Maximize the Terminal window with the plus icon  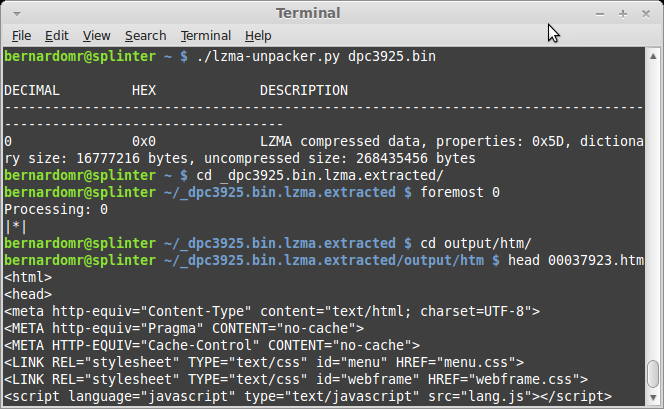622,14
